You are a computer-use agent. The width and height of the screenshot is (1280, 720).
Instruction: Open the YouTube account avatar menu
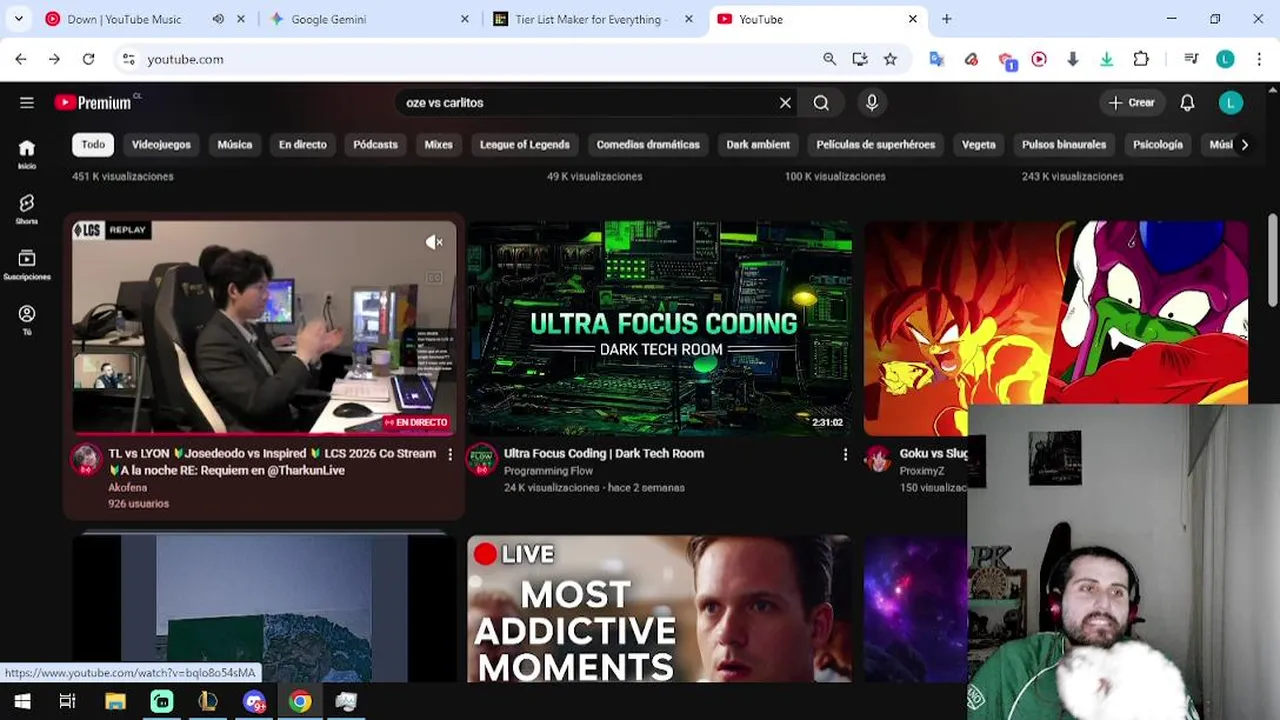pyautogui.click(x=1231, y=102)
